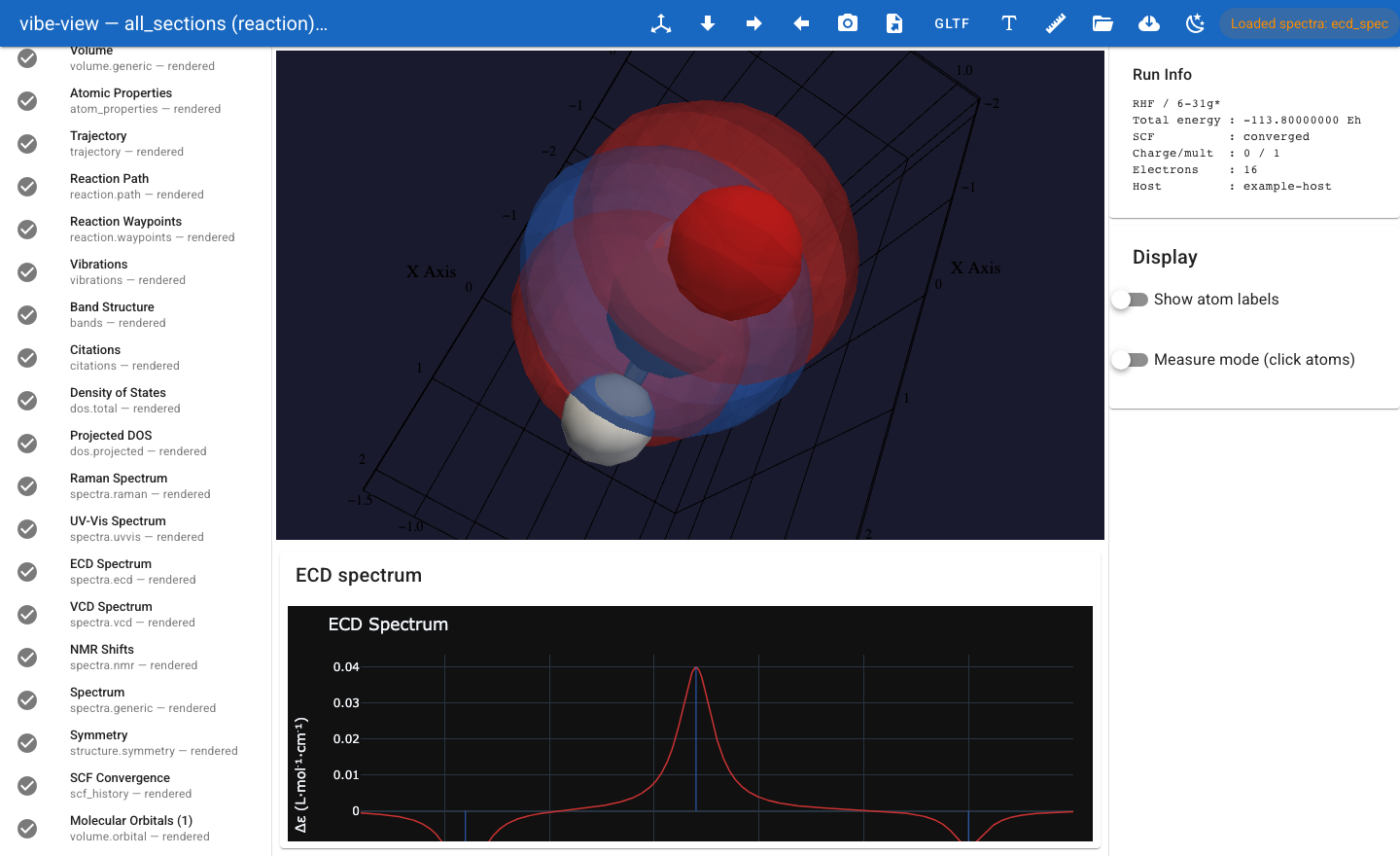Click the axes orientation icon

661,23
